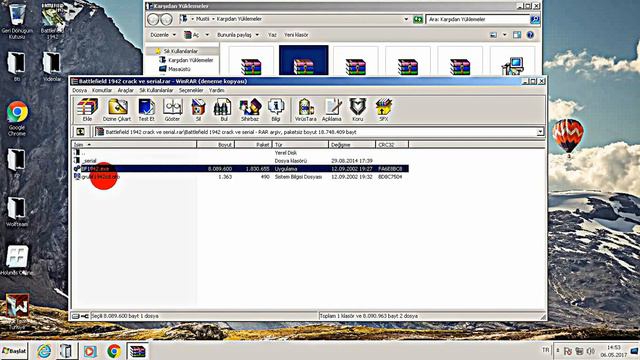Click Back arrow in Explorer window

click(x=153, y=19)
